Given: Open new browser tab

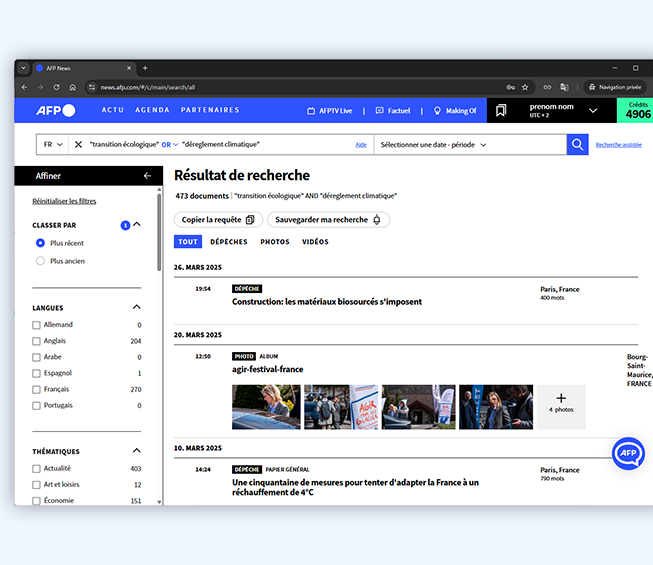Looking at the screenshot, I should 145,68.
